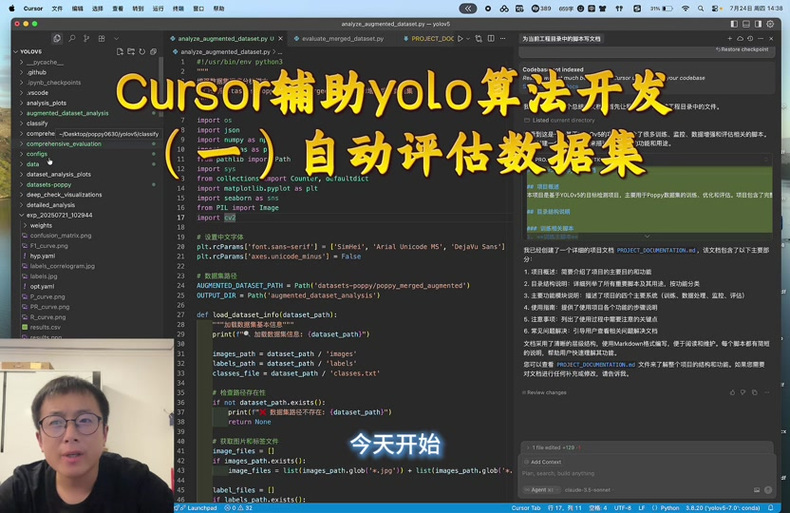Open chat history clock icon
Image resolution: width=790 pixels, height=513 pixels.
click(750, 38)
